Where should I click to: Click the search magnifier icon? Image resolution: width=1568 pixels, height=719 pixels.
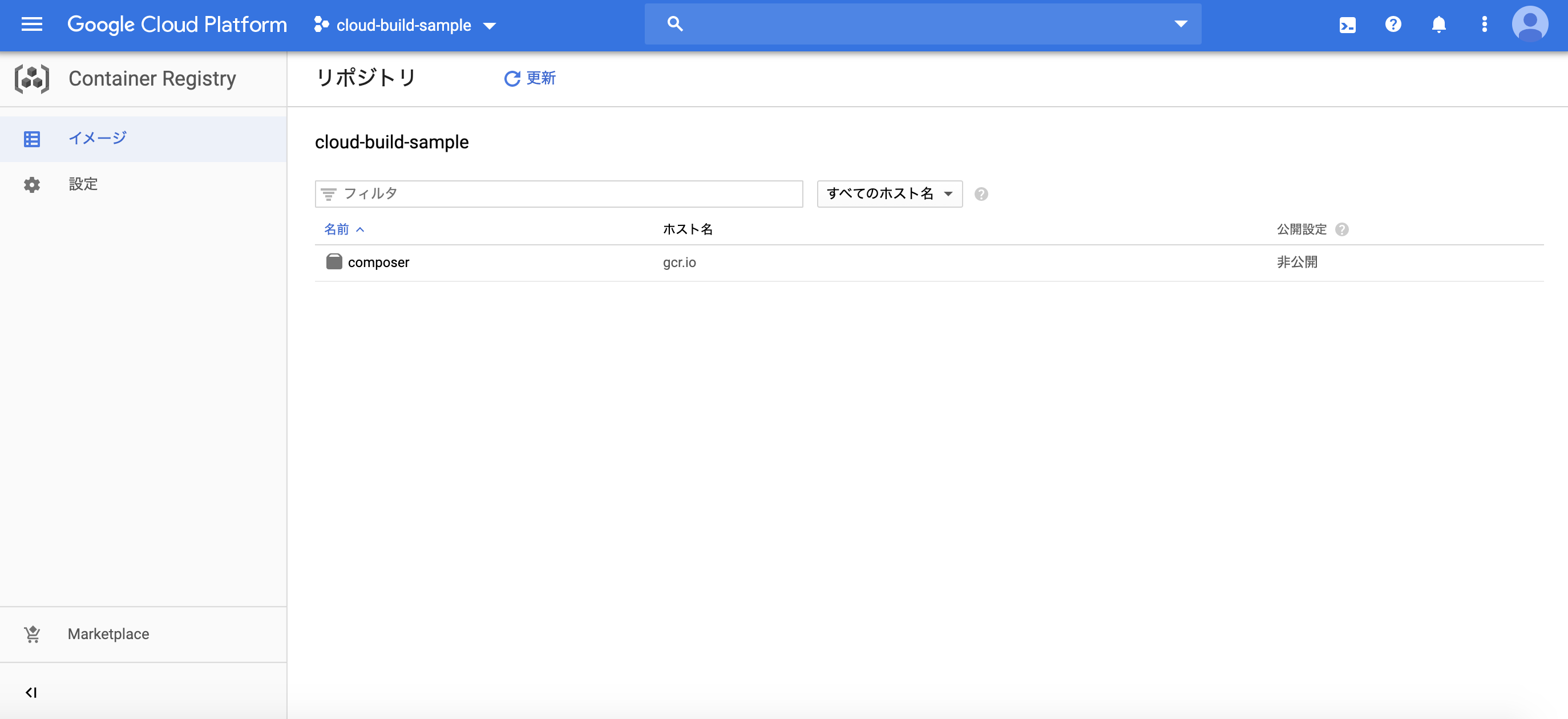[x=674, y=25]
